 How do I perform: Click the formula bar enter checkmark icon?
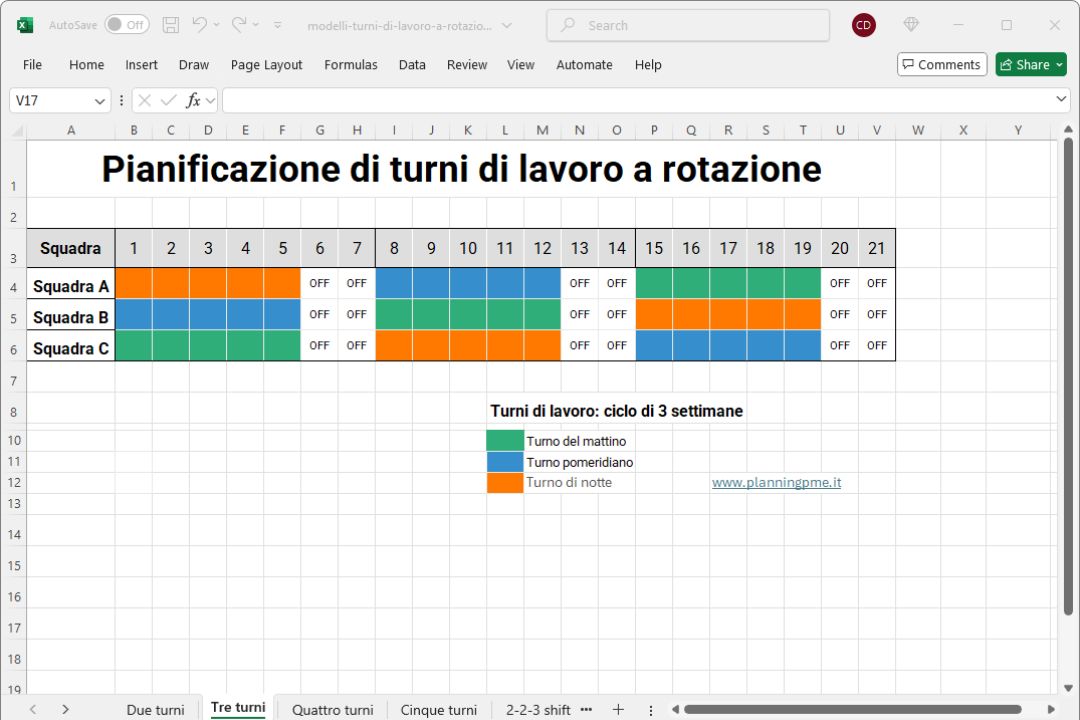(x=168, y=100)
